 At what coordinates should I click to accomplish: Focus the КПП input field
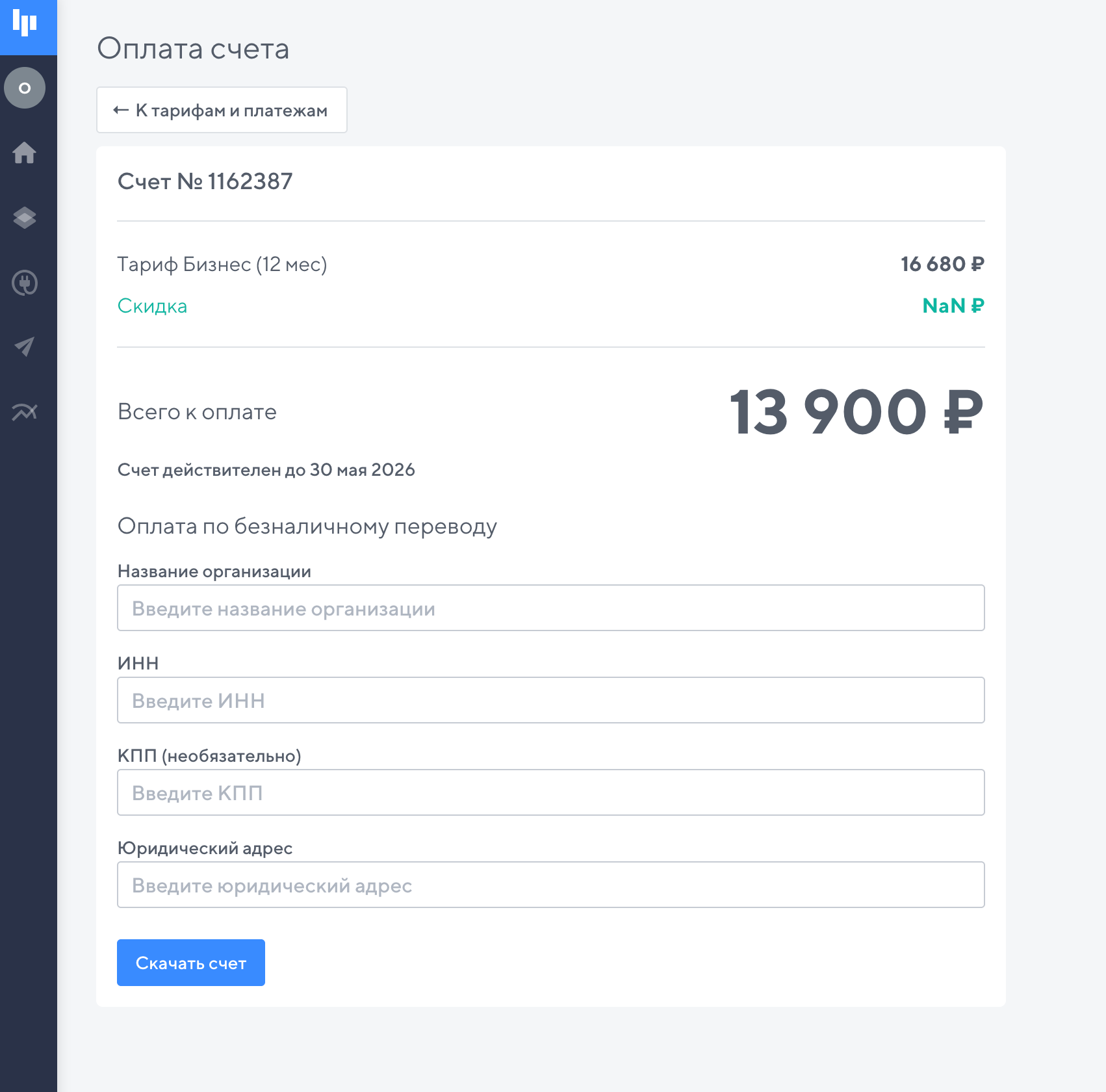[551, 792]
